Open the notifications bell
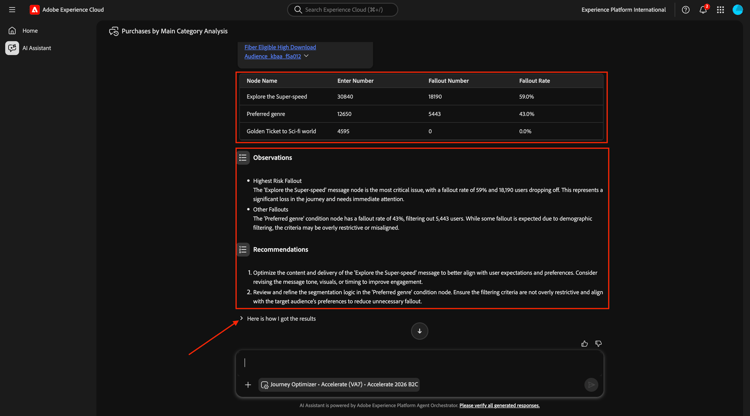This screenshot has height=416, width=750. [x=703, y=10]
